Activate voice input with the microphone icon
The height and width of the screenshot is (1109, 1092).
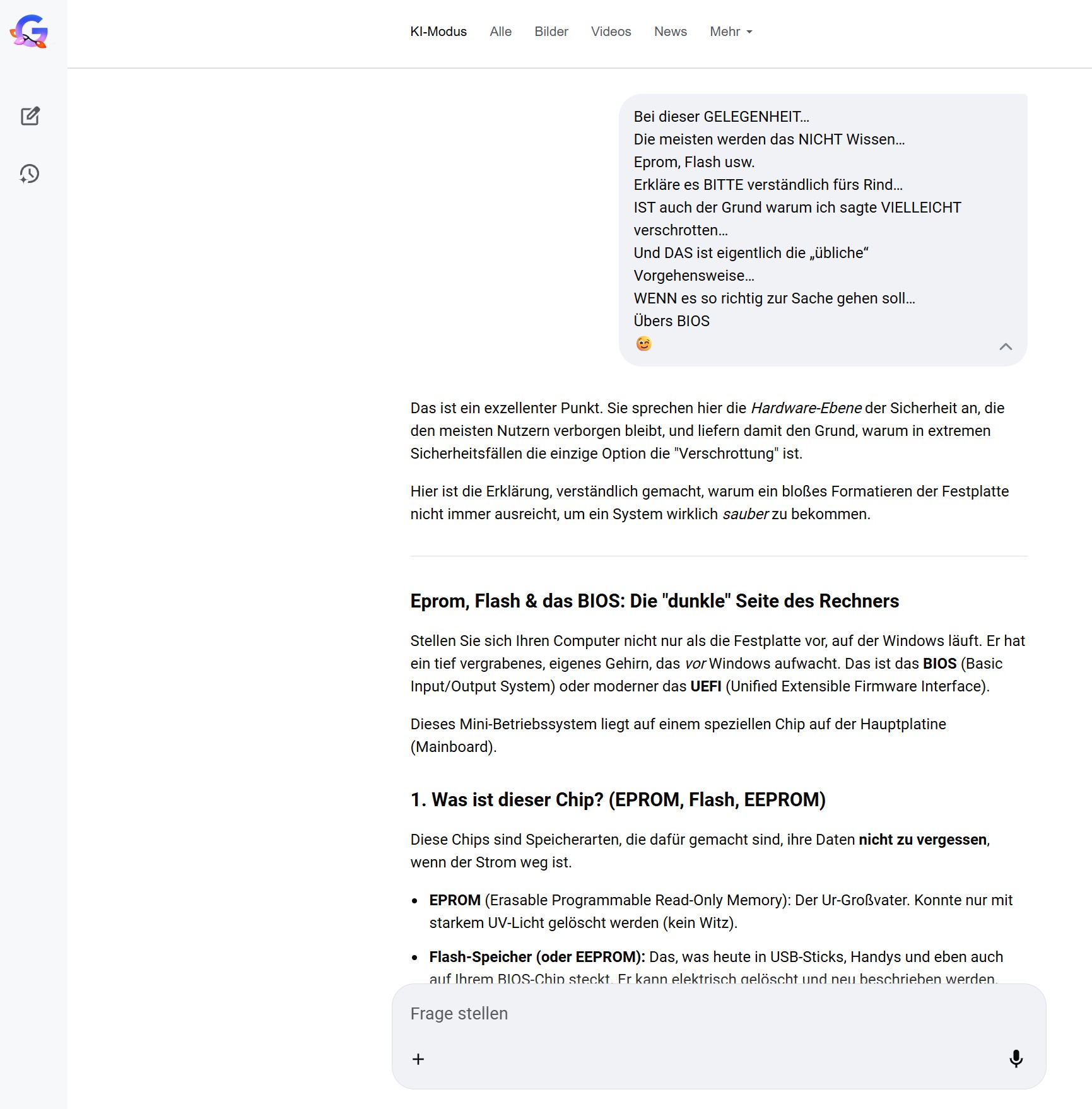(x=1016, y=1059)
